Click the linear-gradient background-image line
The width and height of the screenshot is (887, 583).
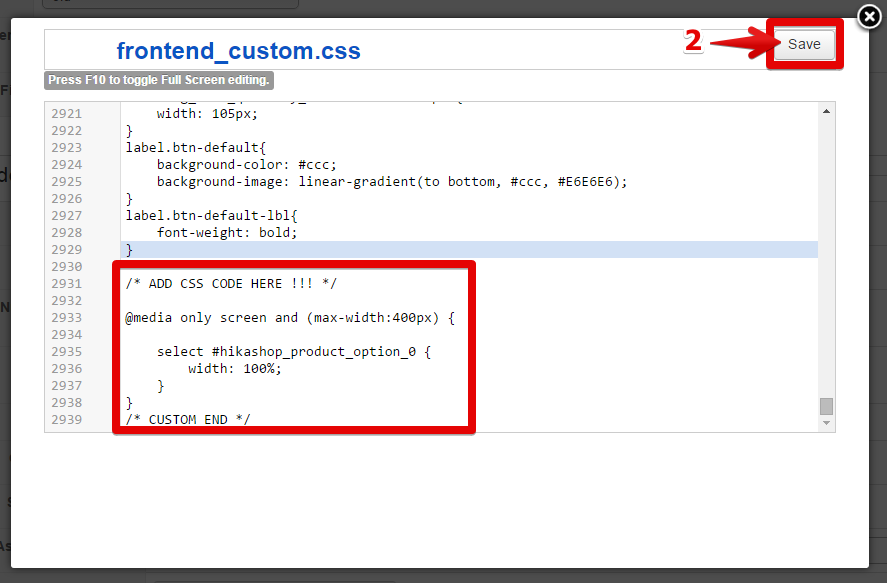(x=391, y=181)
